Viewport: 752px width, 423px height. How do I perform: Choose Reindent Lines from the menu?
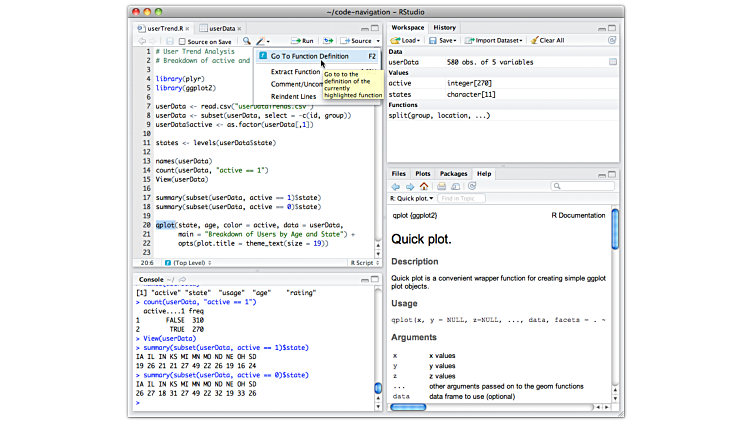(x=295, y=97)
